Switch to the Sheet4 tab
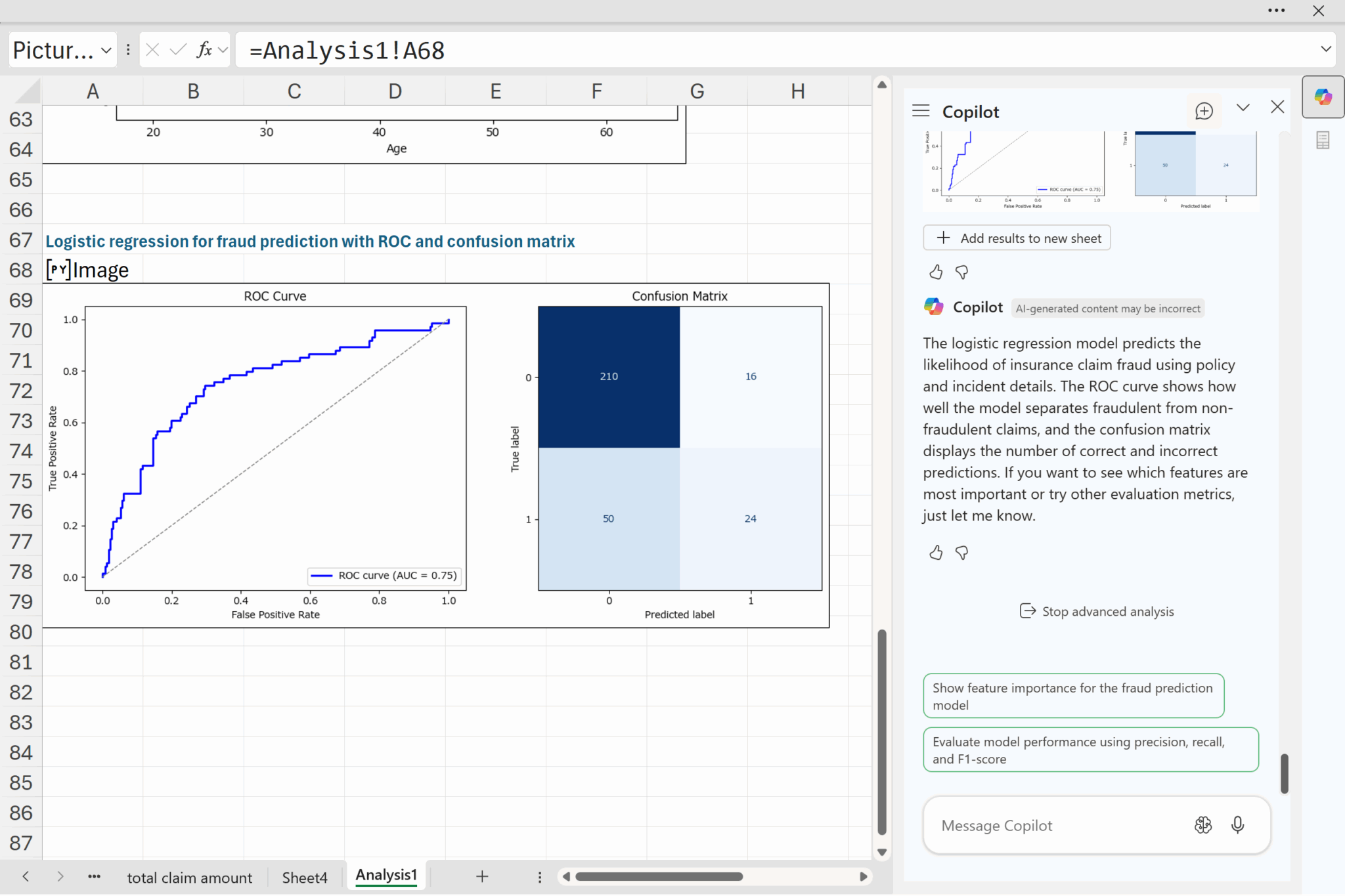Viewport: 1345px width, 896px height. point(304,877)
